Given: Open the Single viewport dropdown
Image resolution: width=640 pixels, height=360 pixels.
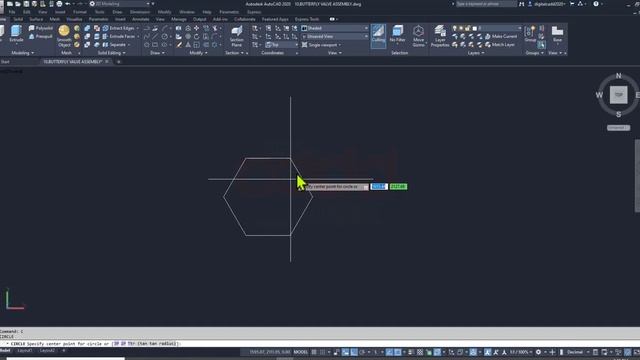Looking at the screenshot, I should pyautogui.click(x=322, y=44).
